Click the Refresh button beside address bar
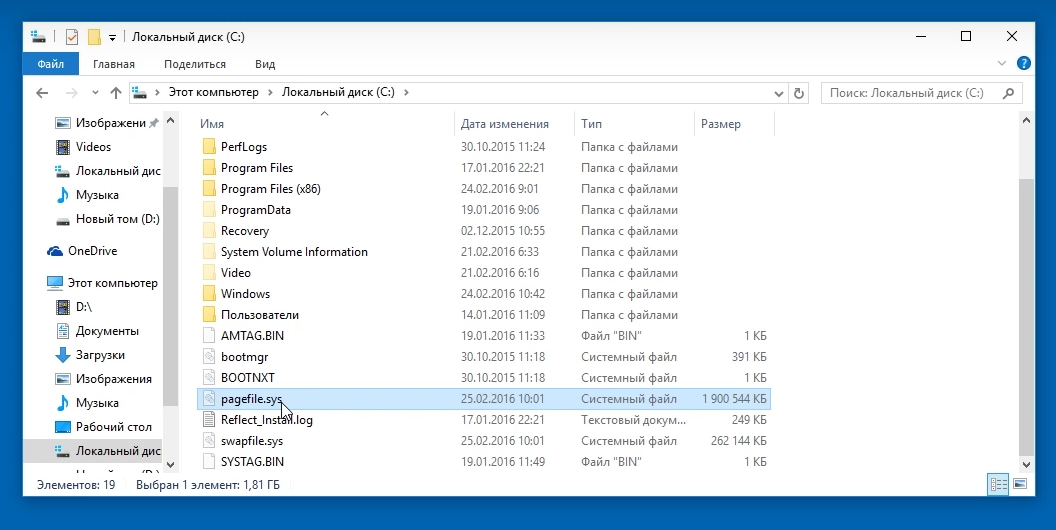Screen dimensions: 1056x530 pos(798,93)
